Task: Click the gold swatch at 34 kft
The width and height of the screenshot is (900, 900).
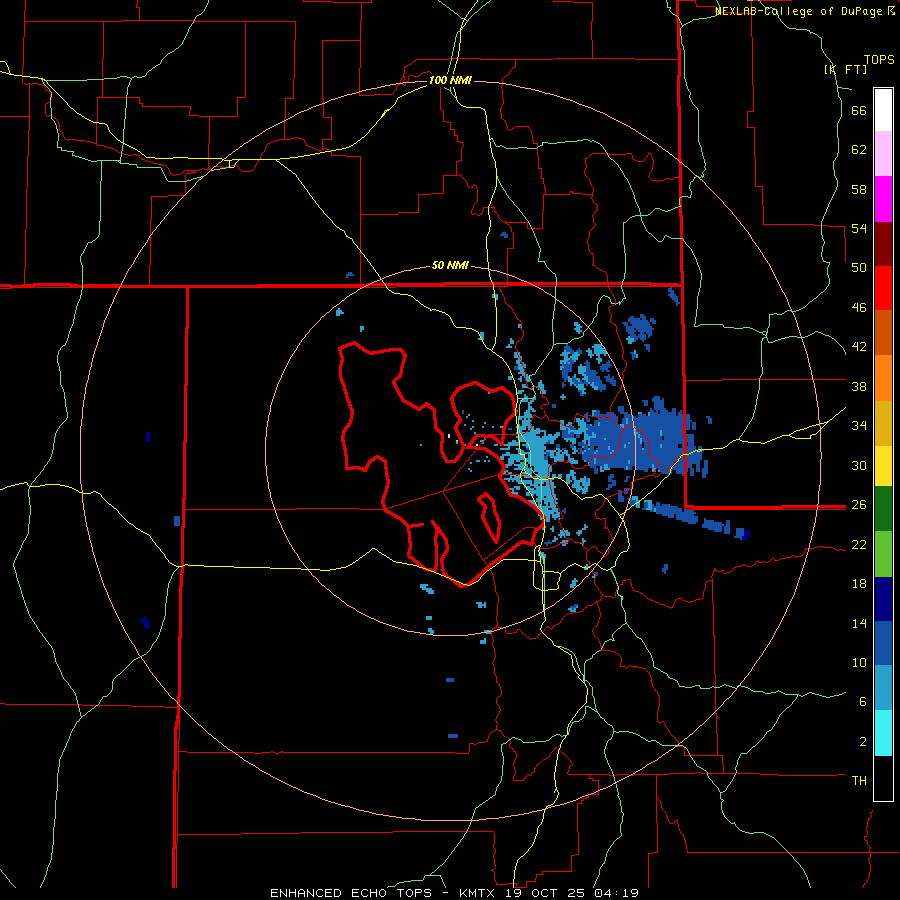Action: (x=883, y=423)
